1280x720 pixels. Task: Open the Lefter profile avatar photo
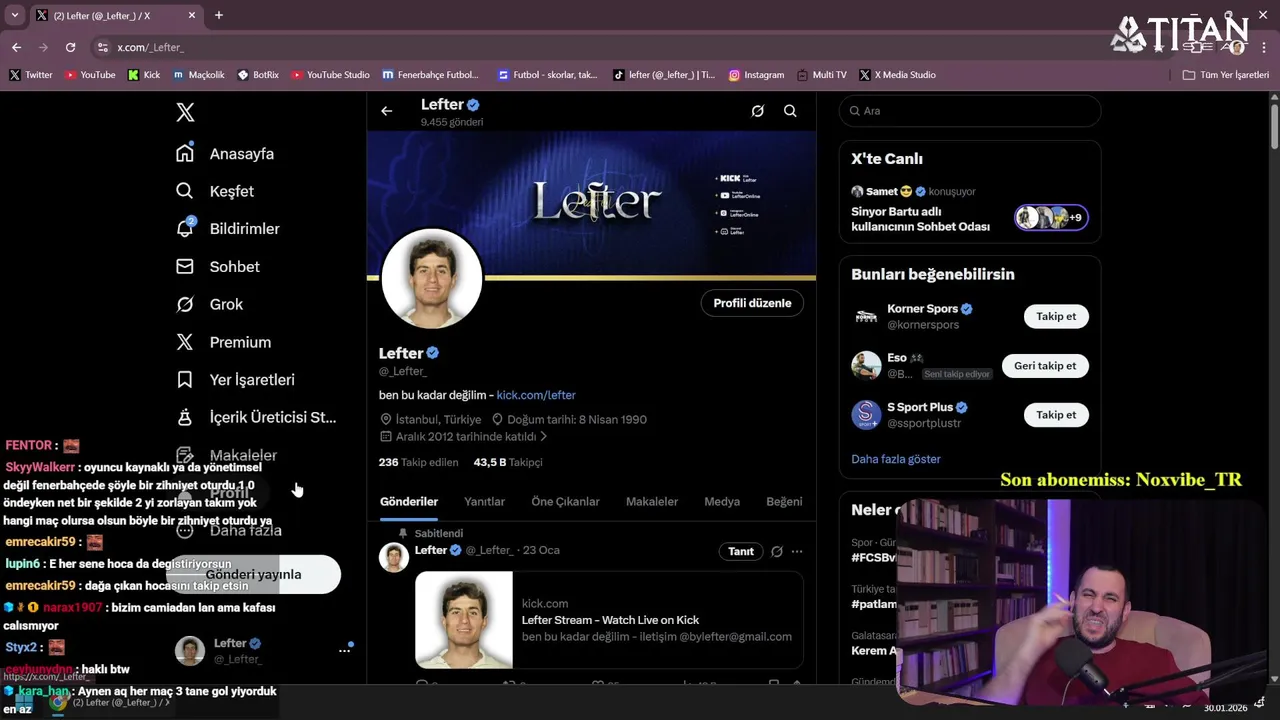432,279
